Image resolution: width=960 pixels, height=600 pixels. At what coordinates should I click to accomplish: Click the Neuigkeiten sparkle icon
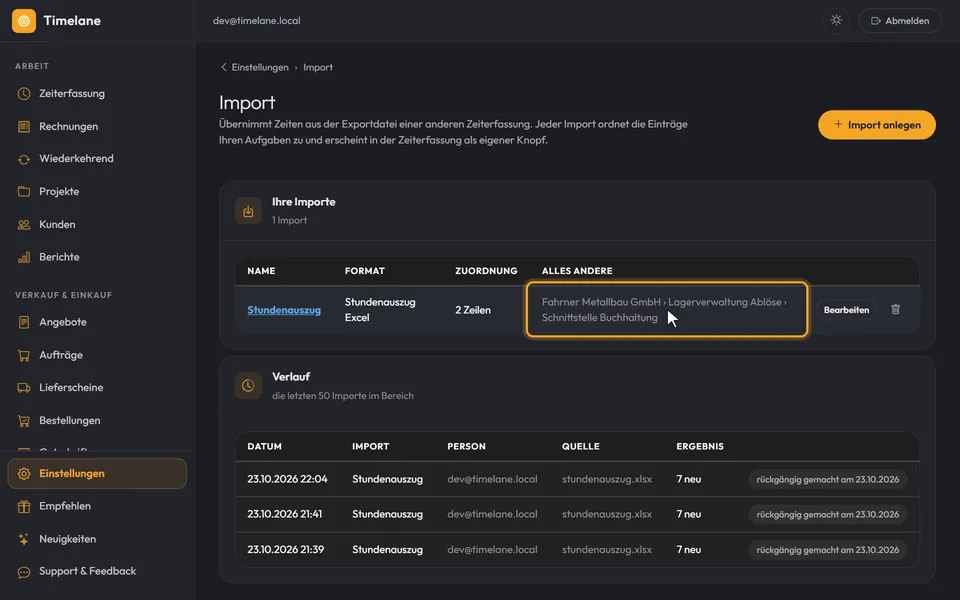24,539
